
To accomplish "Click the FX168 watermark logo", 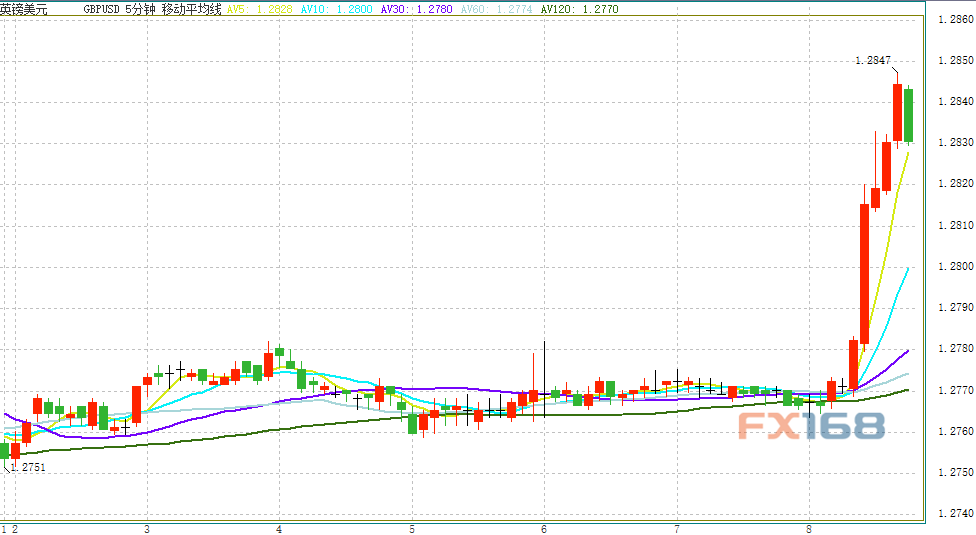I will [x=811, y=425].
